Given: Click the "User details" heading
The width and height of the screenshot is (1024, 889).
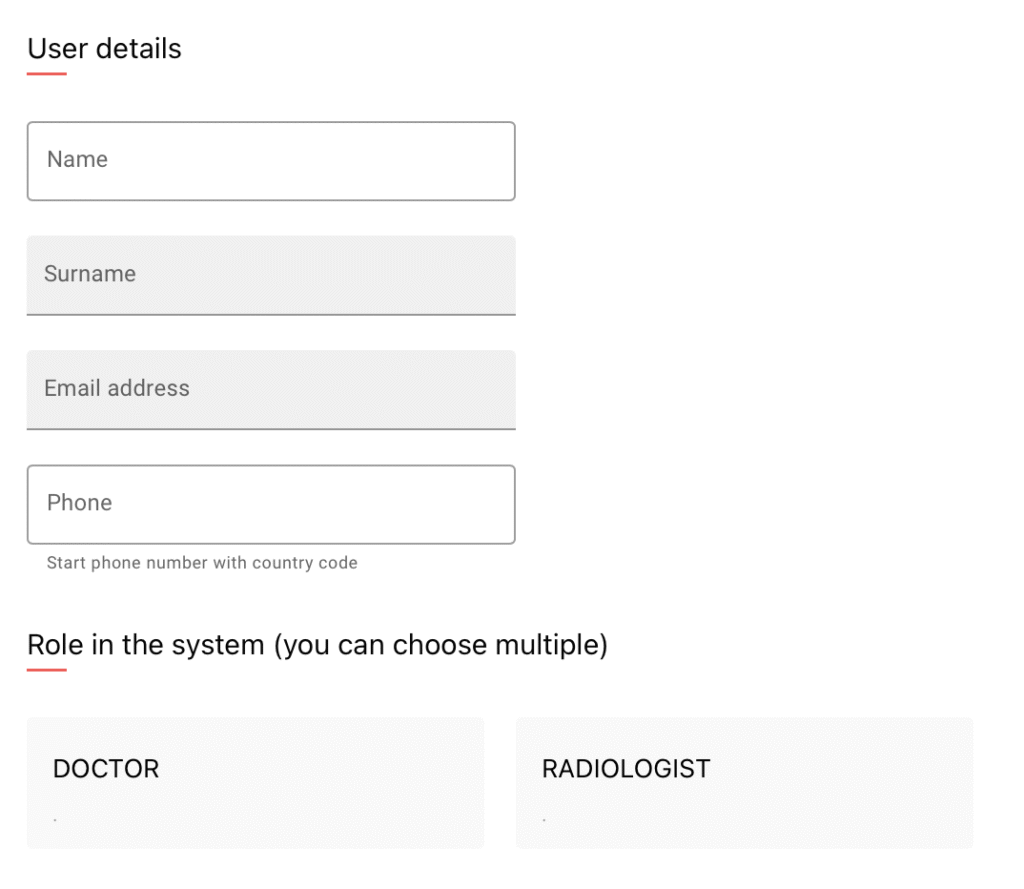Looking at the screenshot, I should (x=104, y=48).
